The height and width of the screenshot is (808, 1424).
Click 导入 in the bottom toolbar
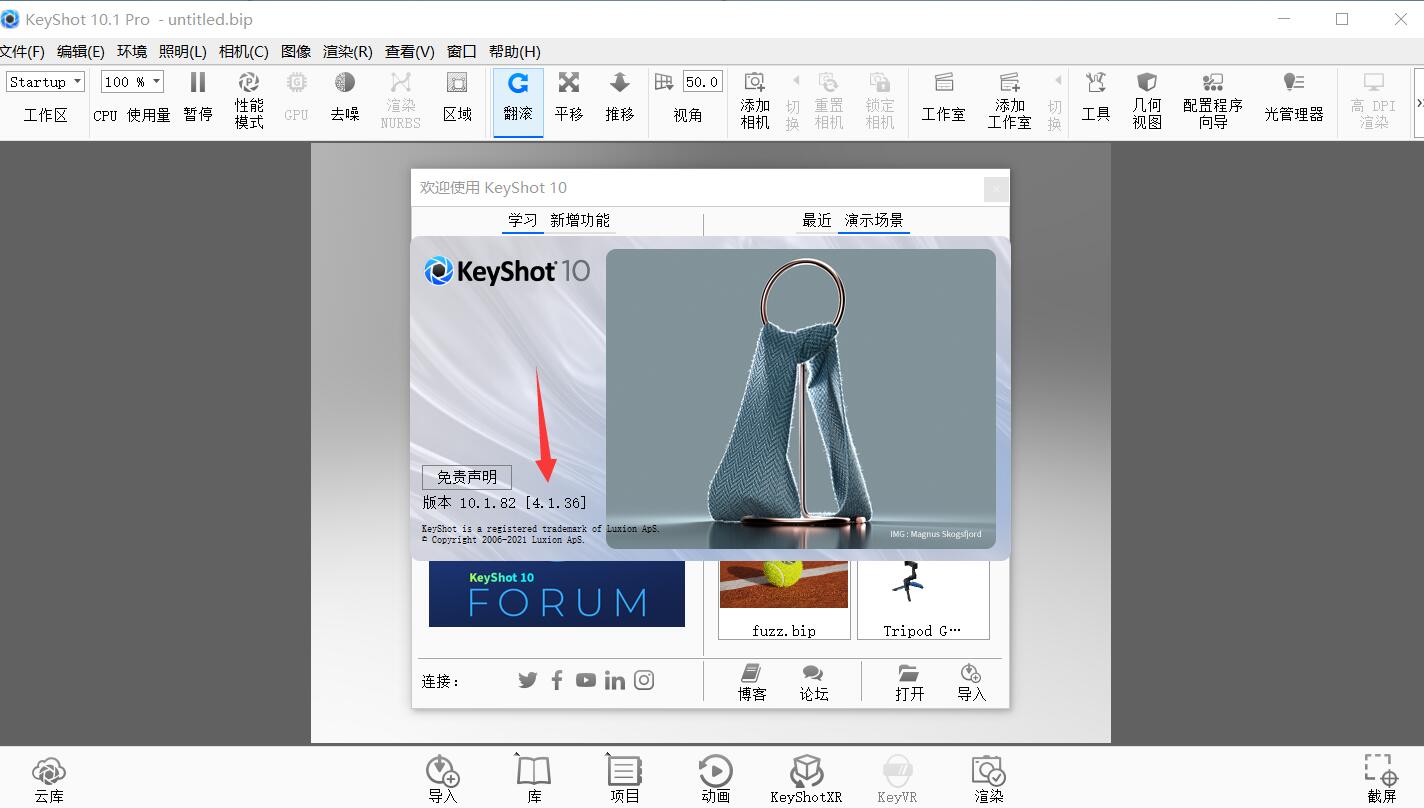pos(442,780)
